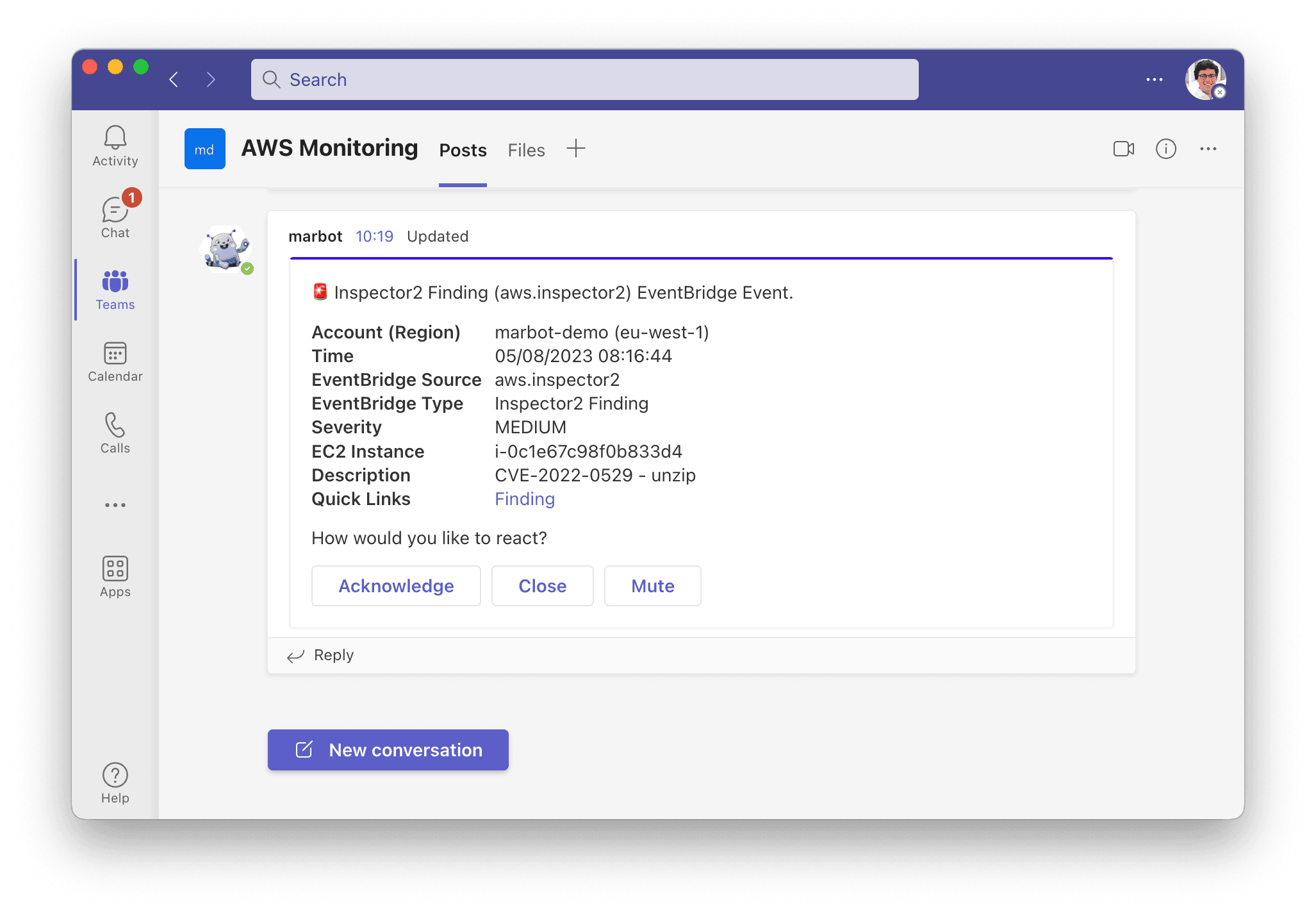Click the marbot sender name
This screenshot has width=1316, height=914.
coord(315,237)
